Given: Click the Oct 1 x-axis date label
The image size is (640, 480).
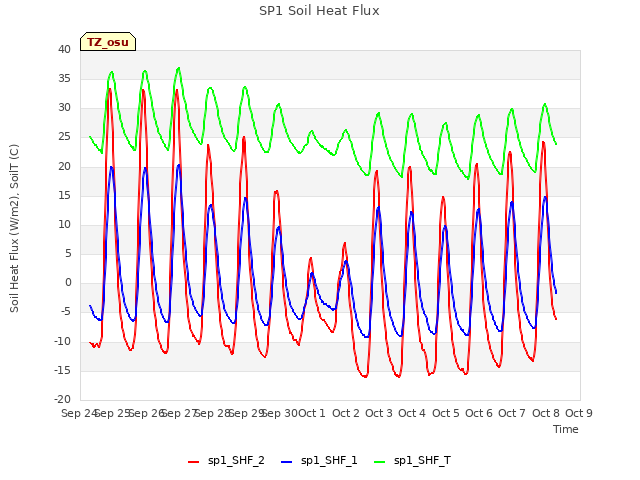Looking at the screenshot, I should 312,413.
